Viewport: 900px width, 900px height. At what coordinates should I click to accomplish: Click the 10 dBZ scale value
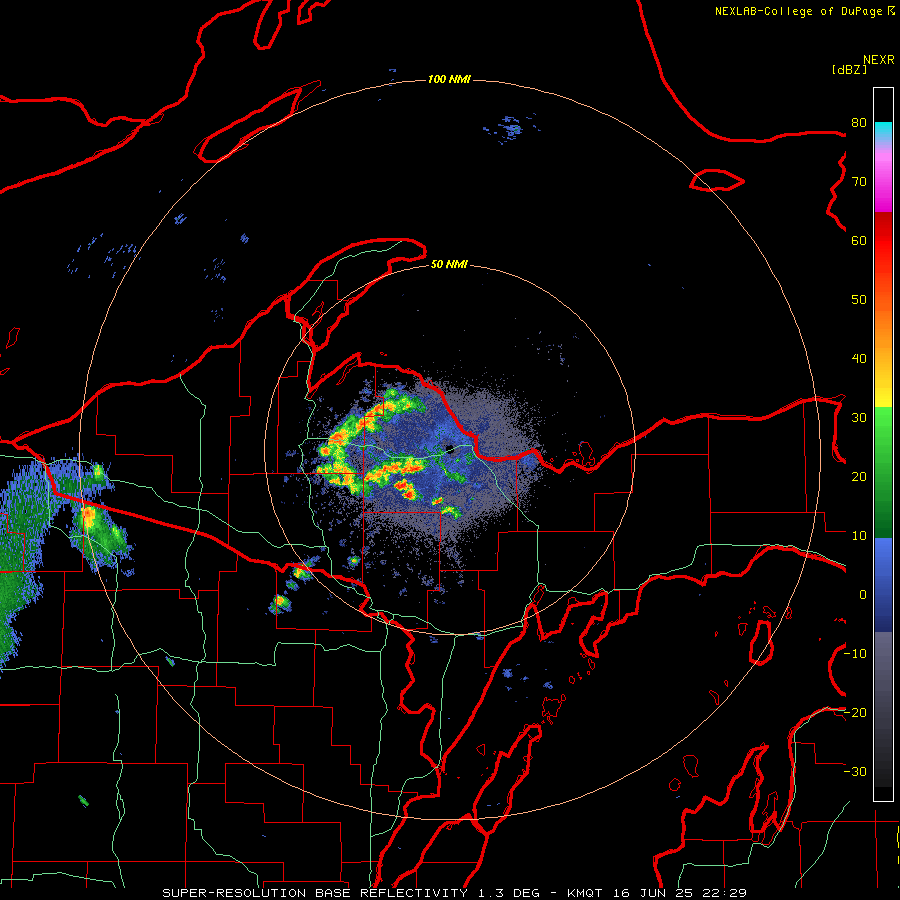pos(859,536)
